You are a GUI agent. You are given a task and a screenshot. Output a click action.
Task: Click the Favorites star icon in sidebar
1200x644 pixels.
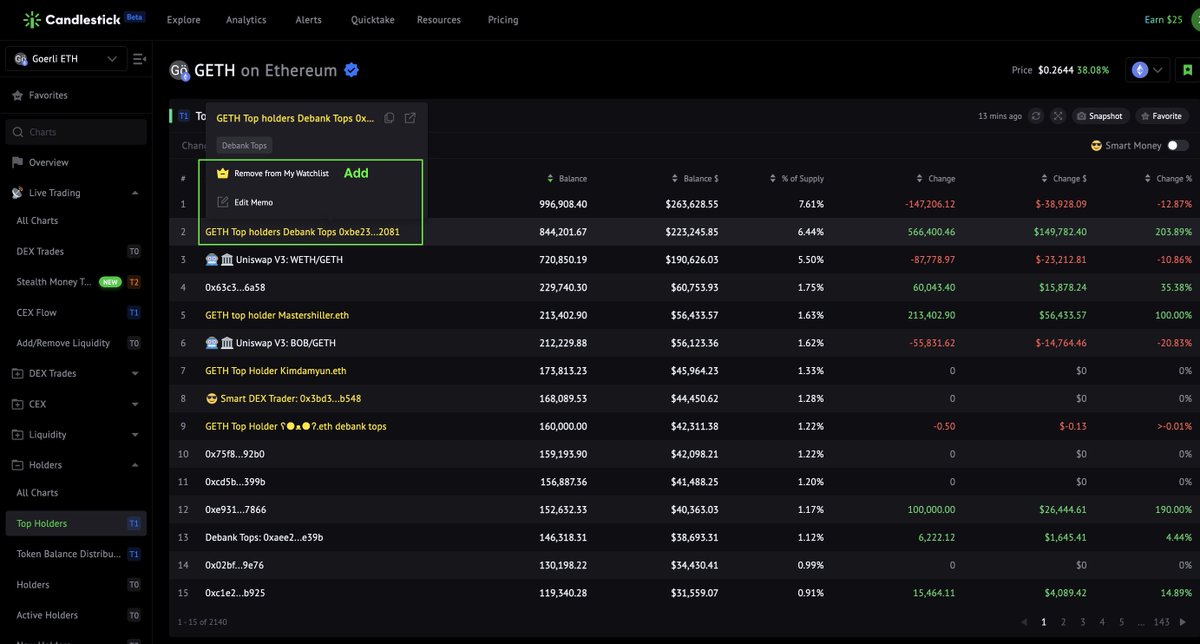17,95
